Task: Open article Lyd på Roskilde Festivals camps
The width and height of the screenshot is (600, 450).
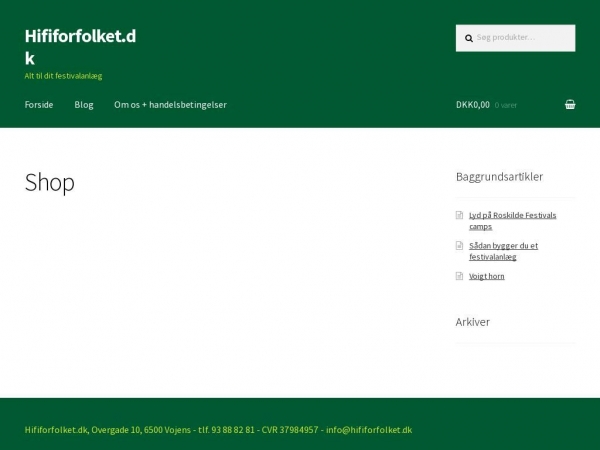Action: (x=512, y=220)
